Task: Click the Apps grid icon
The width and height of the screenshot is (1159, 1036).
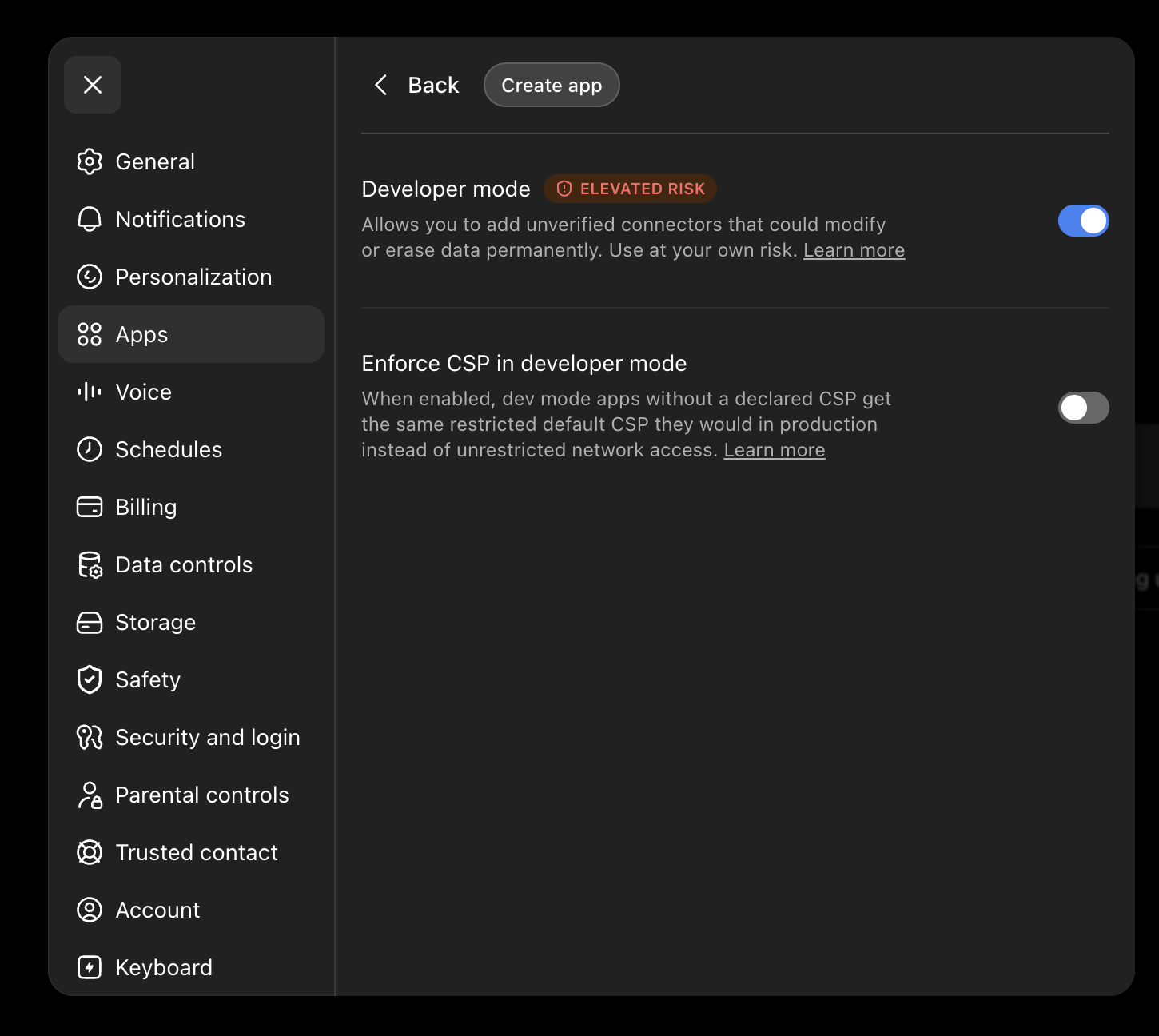Action: (x=90, y=334)
